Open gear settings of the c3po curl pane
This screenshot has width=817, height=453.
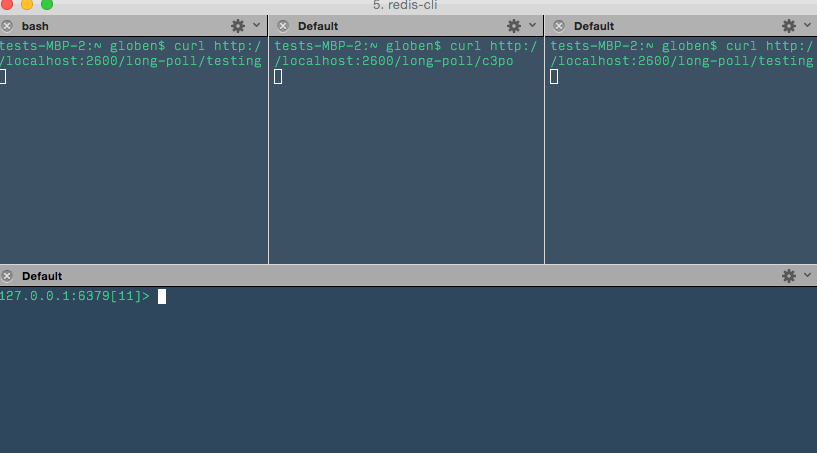(514, 26)
